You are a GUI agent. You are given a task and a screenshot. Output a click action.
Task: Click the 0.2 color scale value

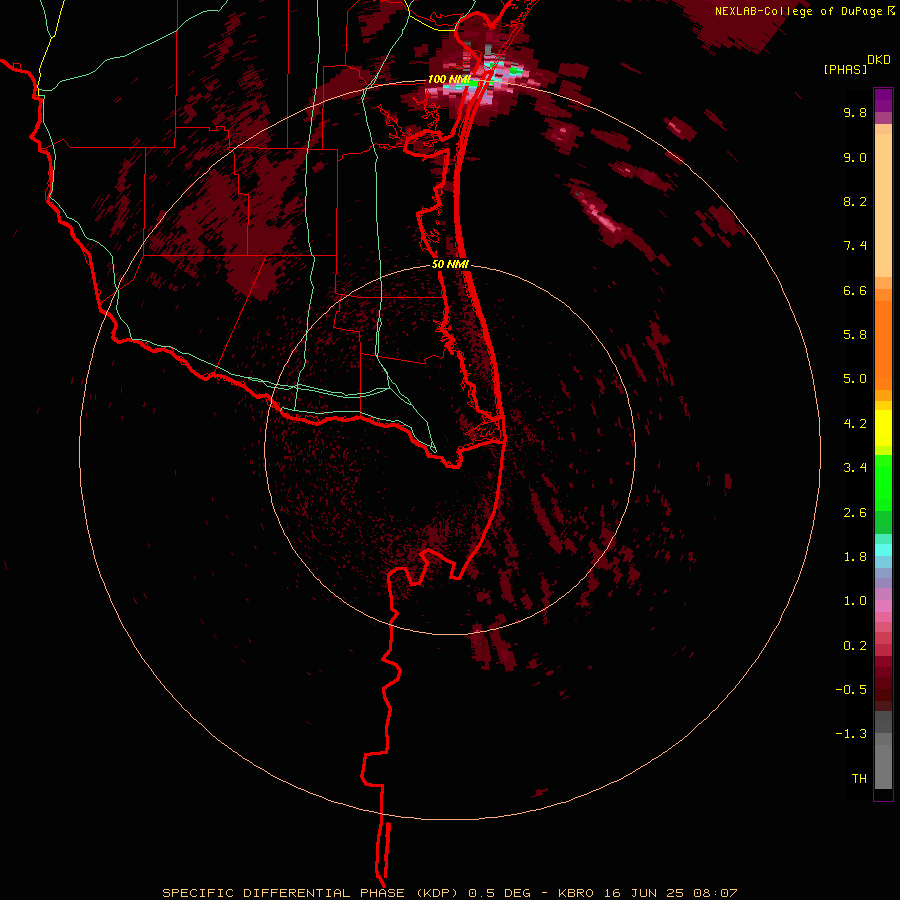[x=855, y=646]
